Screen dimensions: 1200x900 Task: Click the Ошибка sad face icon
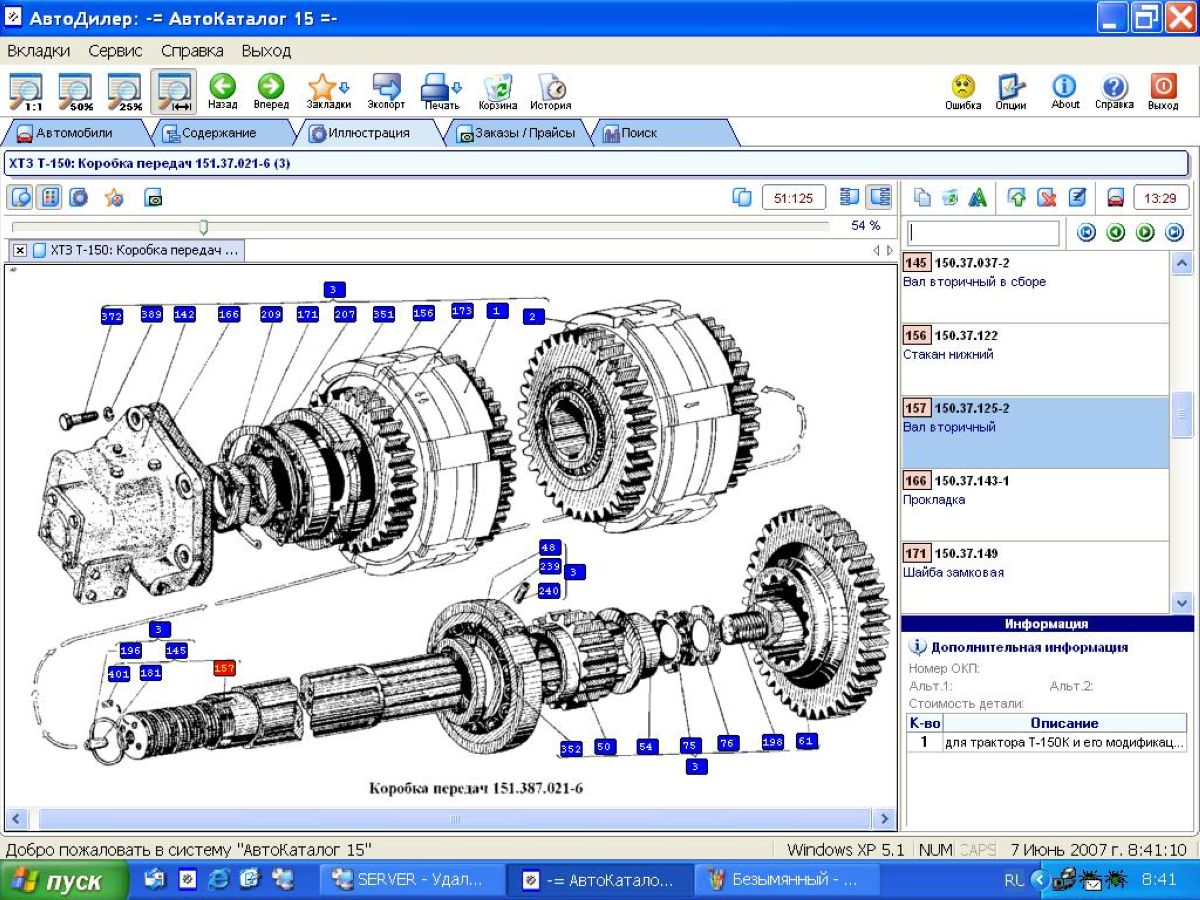(x=963, y=90)
